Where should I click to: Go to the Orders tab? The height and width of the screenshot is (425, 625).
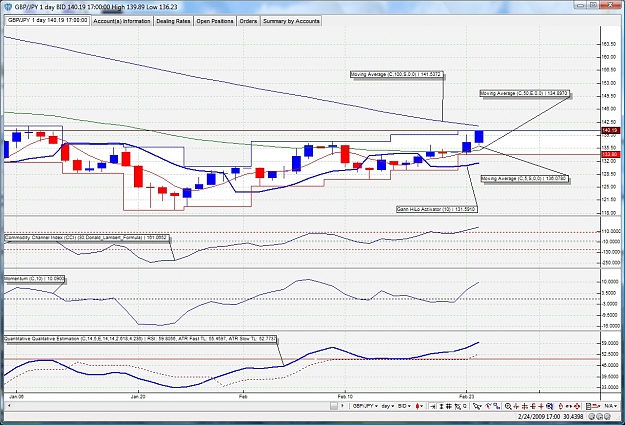248,21
